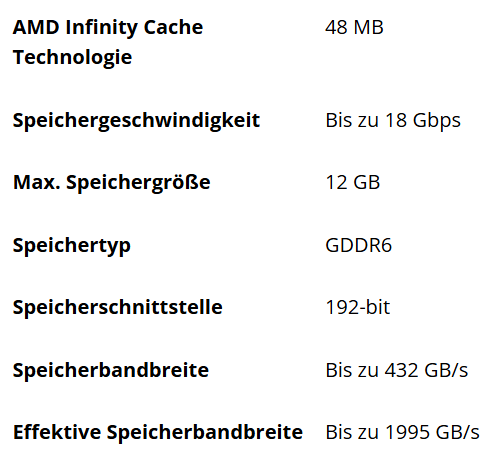This screenshot has height=473, width=497.
Task: Click the word Effektive in last label
Action: (x=57, y=432)
